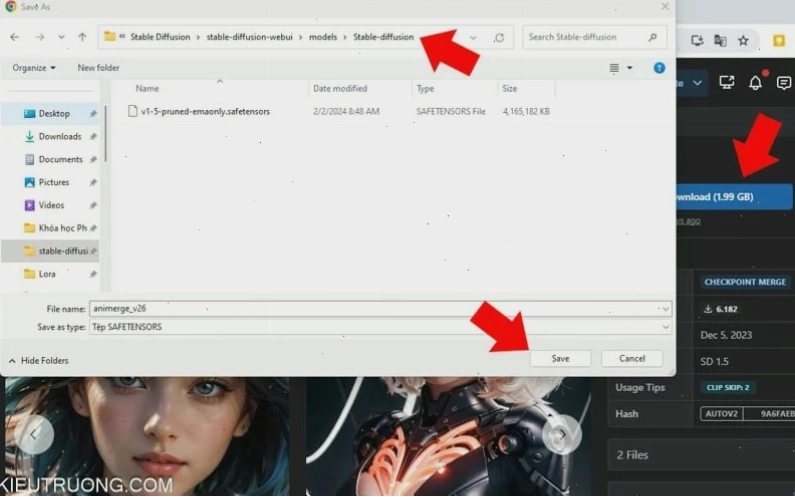
Task: Open notifications bell on the webpage
Action: (755, 83)
